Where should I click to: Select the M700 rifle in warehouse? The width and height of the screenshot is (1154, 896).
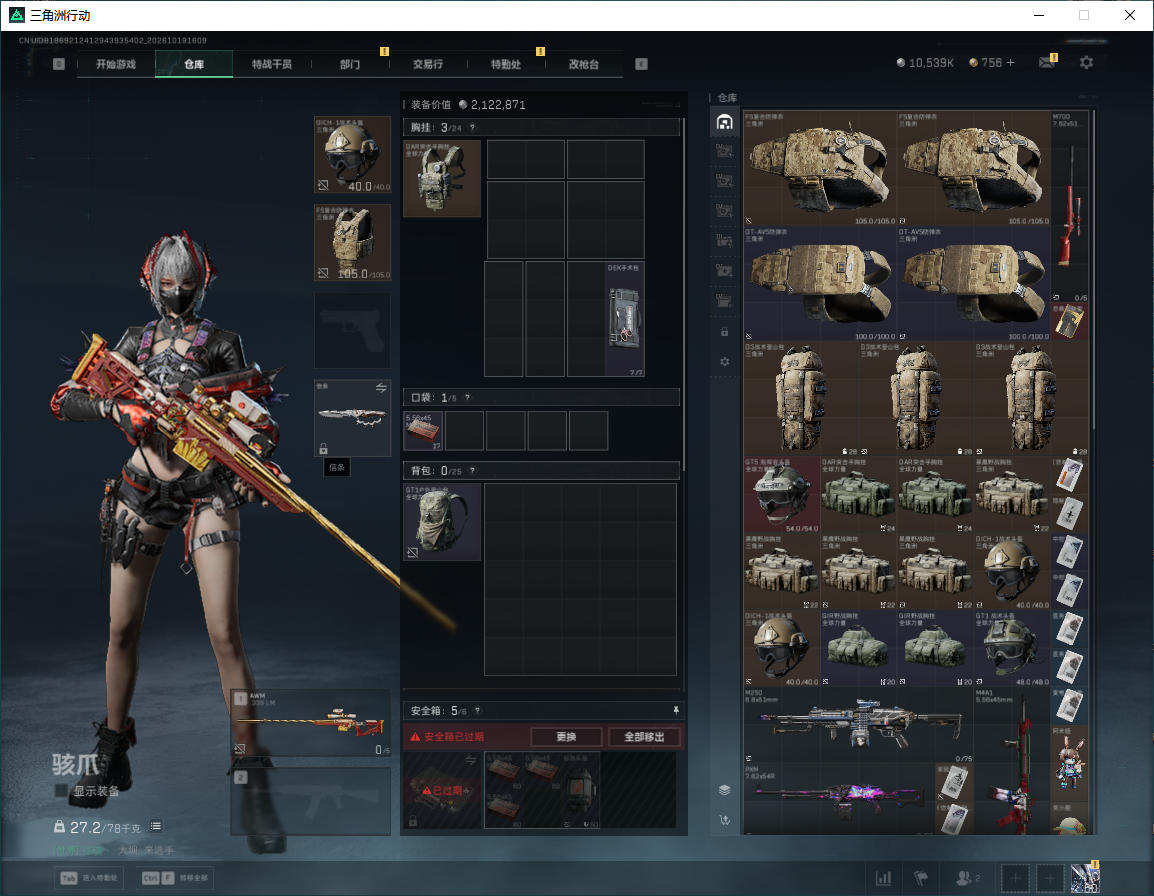tap(1069, 206)
